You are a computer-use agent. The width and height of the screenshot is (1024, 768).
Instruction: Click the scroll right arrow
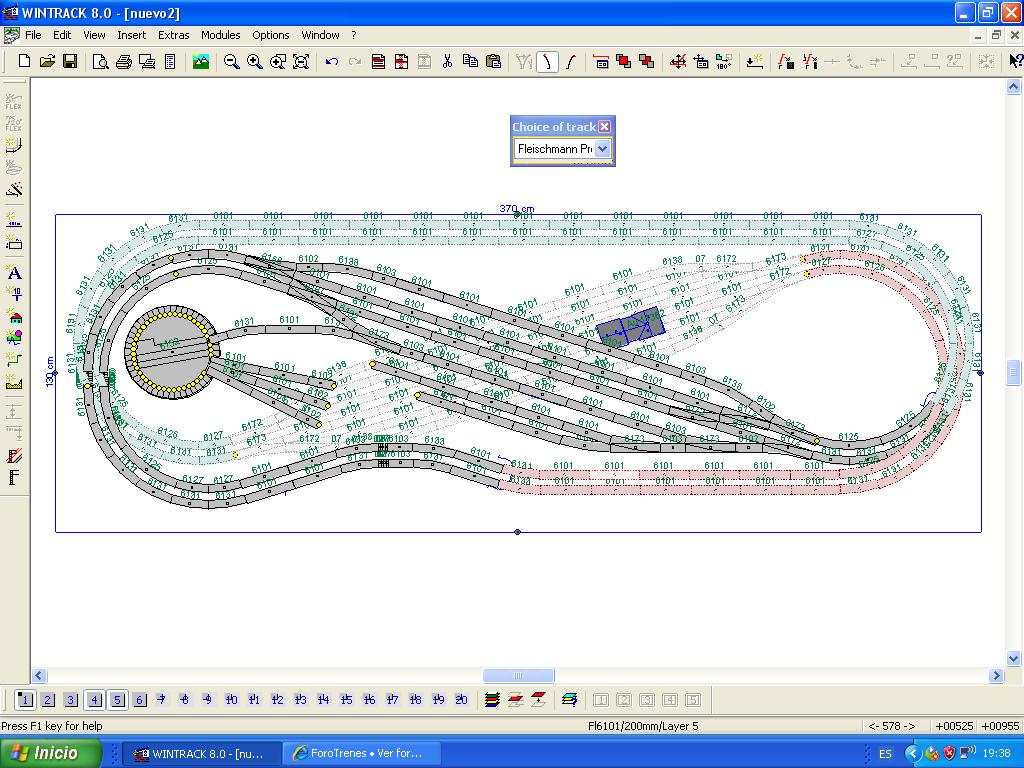(996, 675)
